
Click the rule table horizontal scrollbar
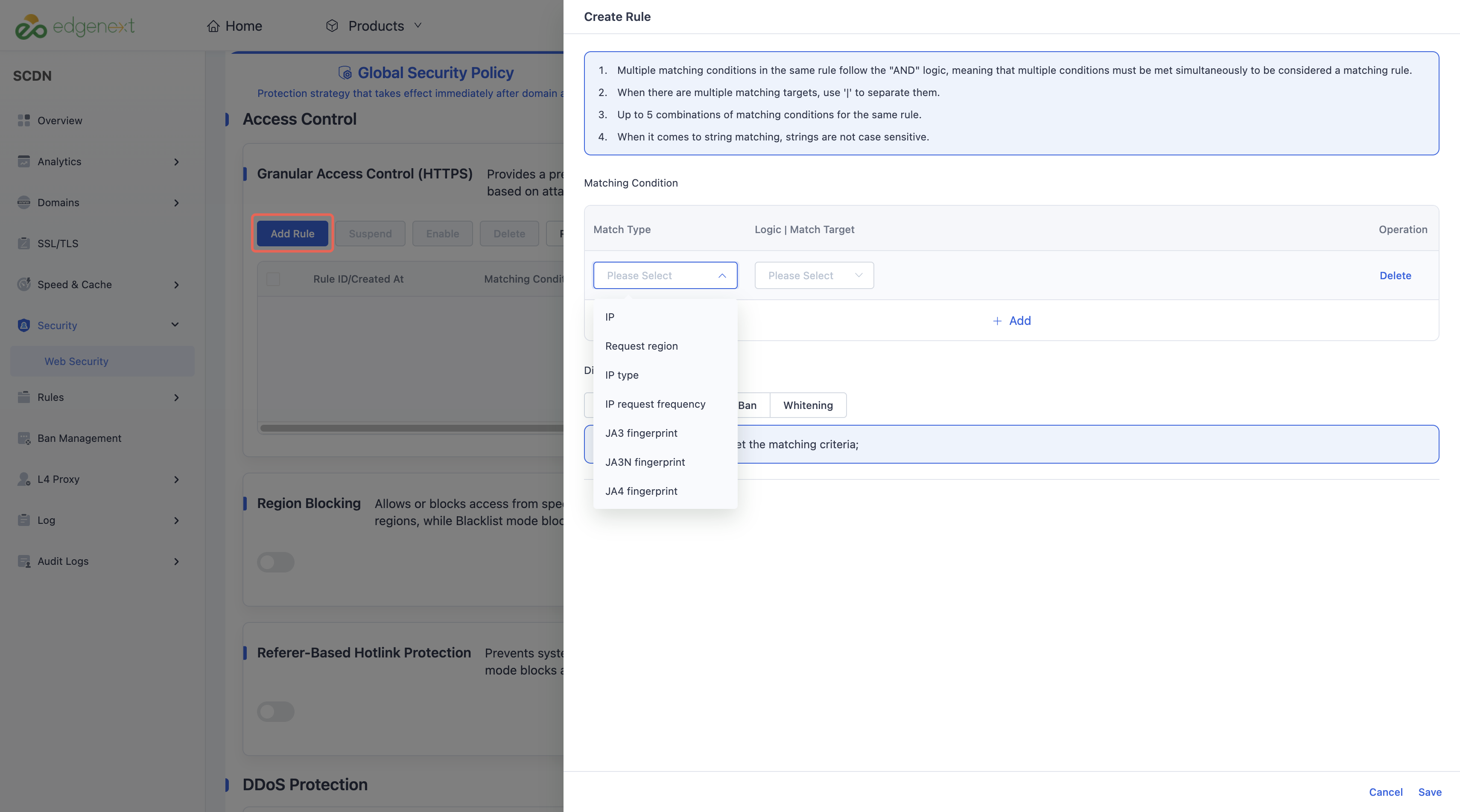(x=412, y=428)
